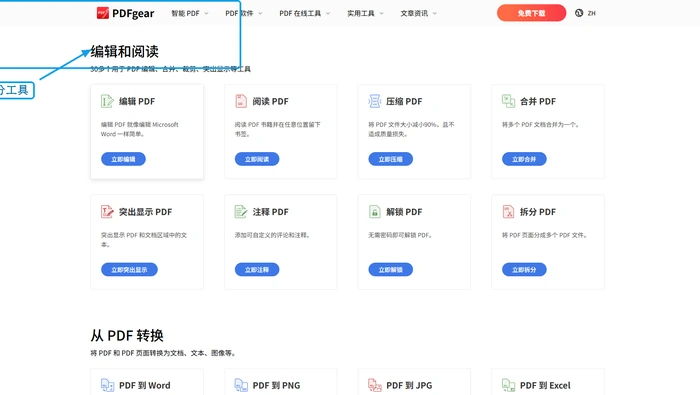700x395 pixels.
Task: Click the 注释 PDF tool icon
Action: coord(241,212)
